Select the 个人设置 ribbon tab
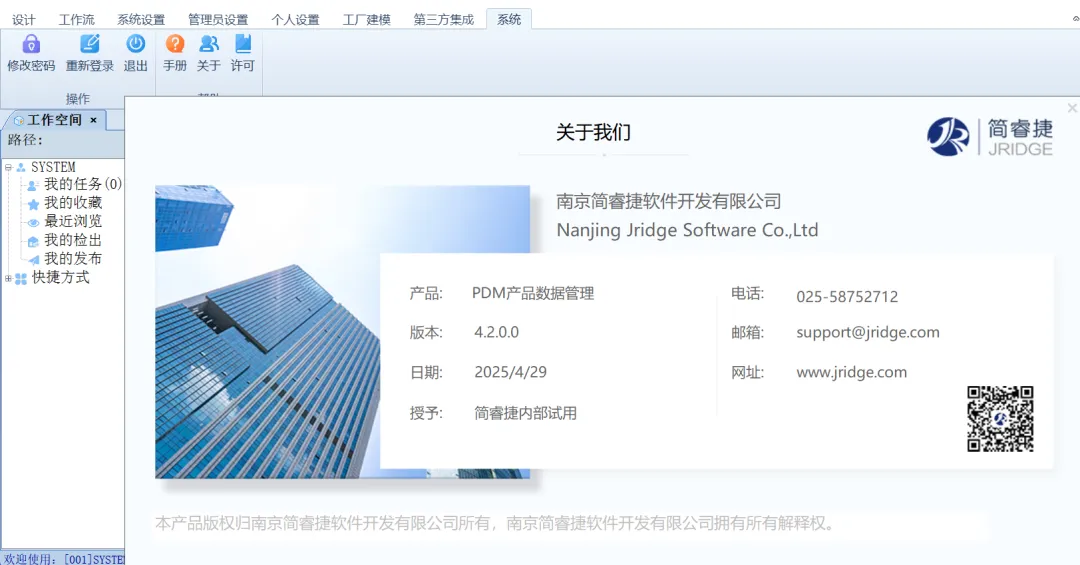 point(295,19)
